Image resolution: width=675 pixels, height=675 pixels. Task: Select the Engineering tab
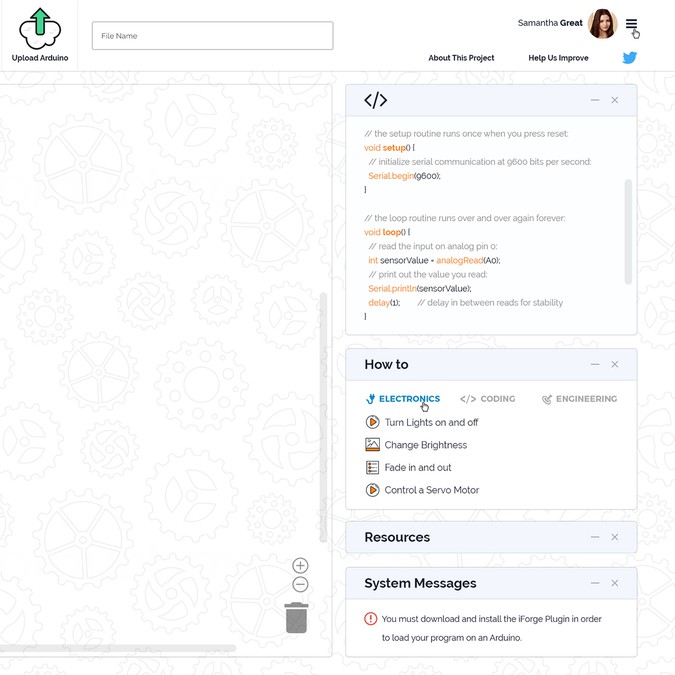(579, 399)
